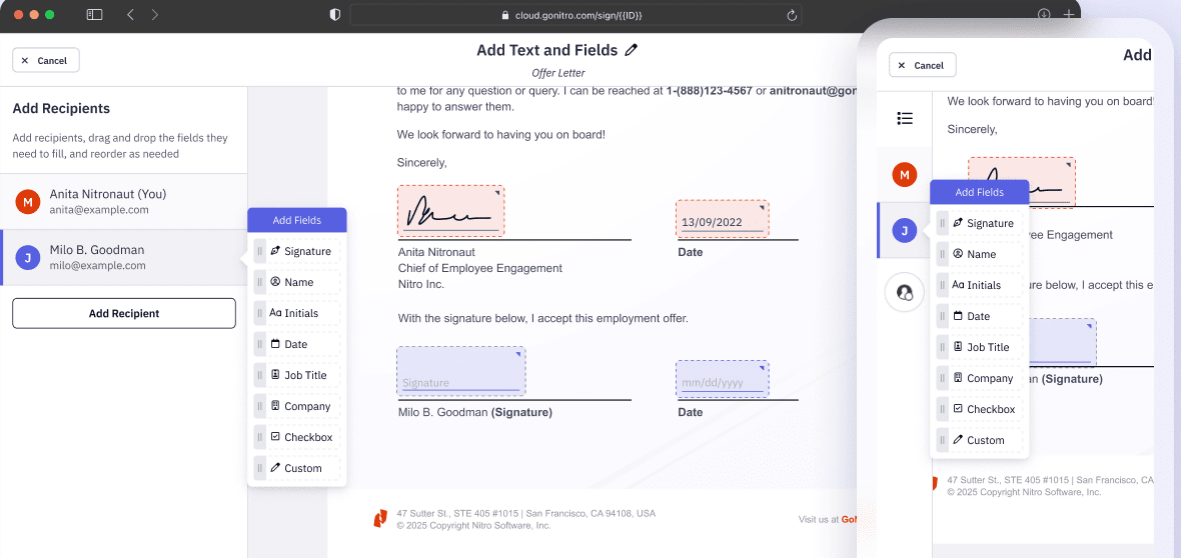Viewport: 1181px width, 559px height.
Task: Click the 13/09/2022 date field
Action: [722, 219]
